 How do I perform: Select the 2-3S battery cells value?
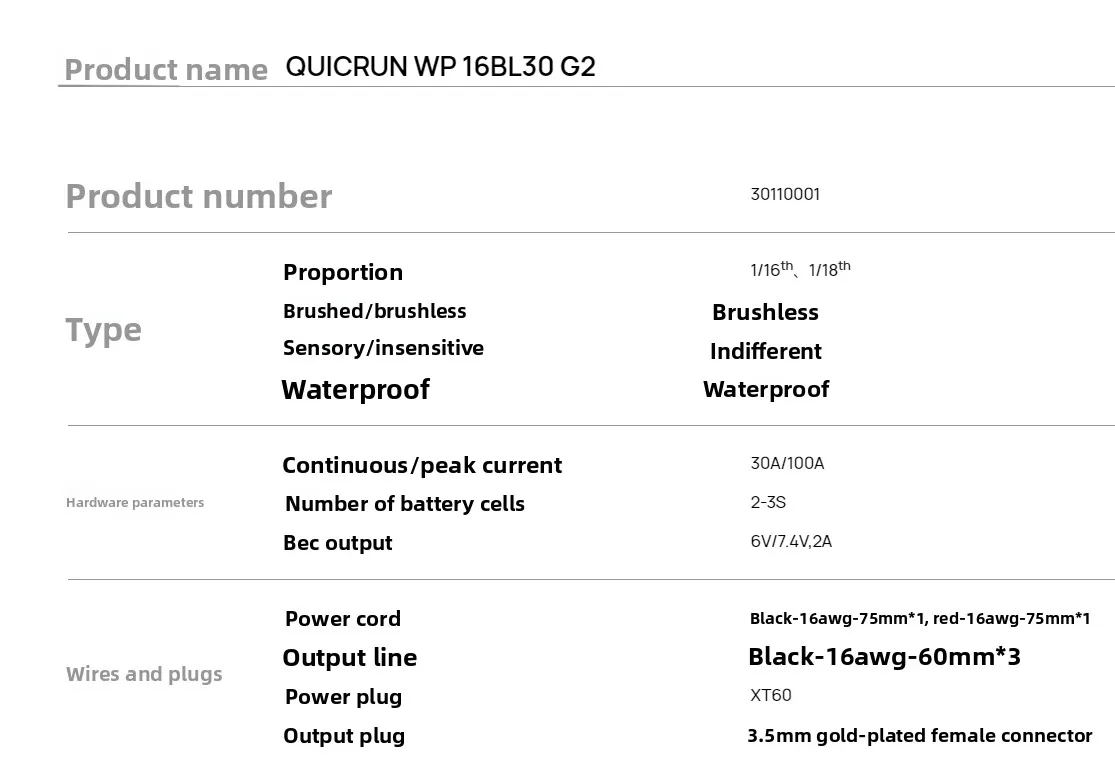(768, 502)
